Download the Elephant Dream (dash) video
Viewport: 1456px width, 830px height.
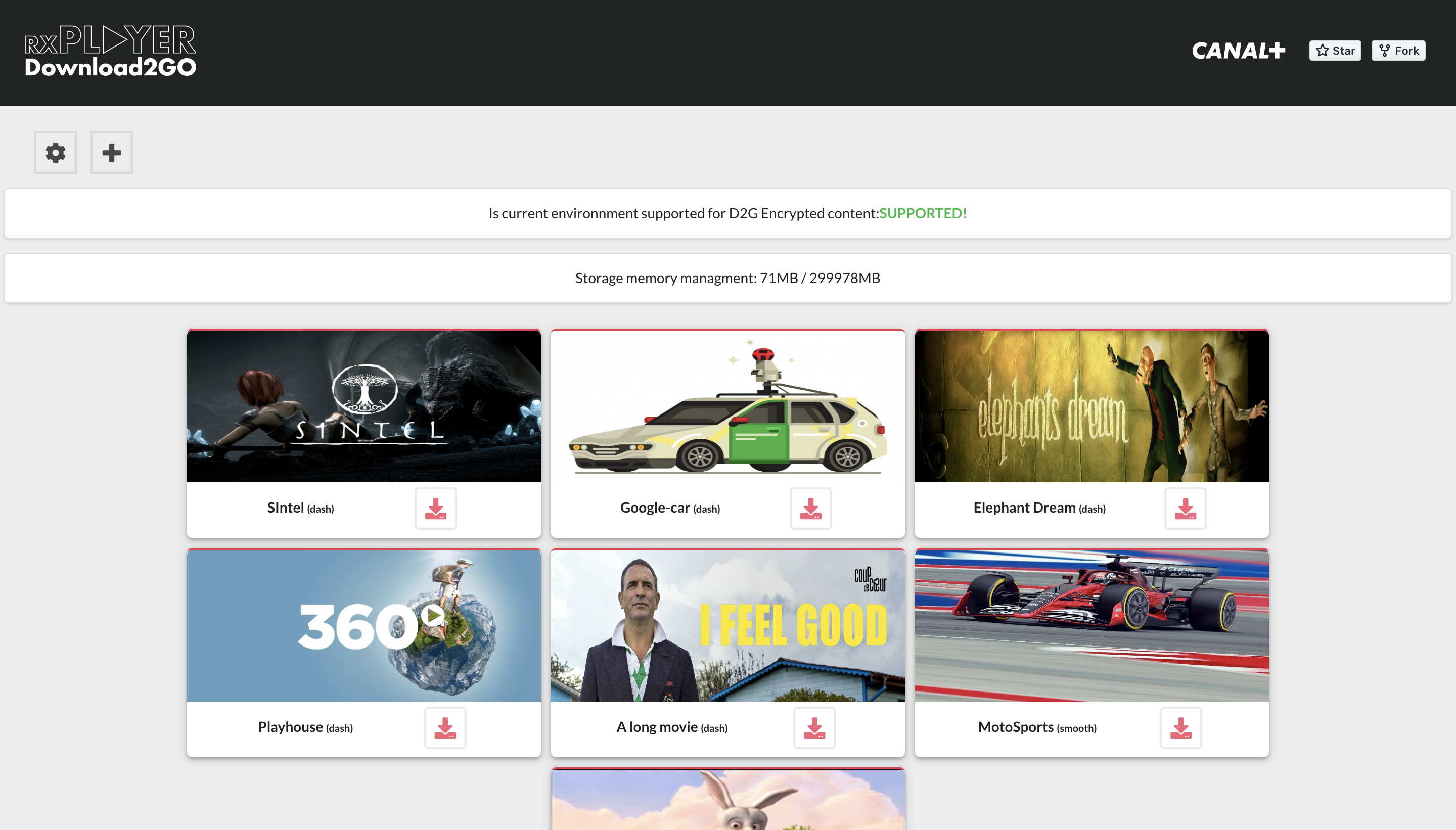point(1185,508)
